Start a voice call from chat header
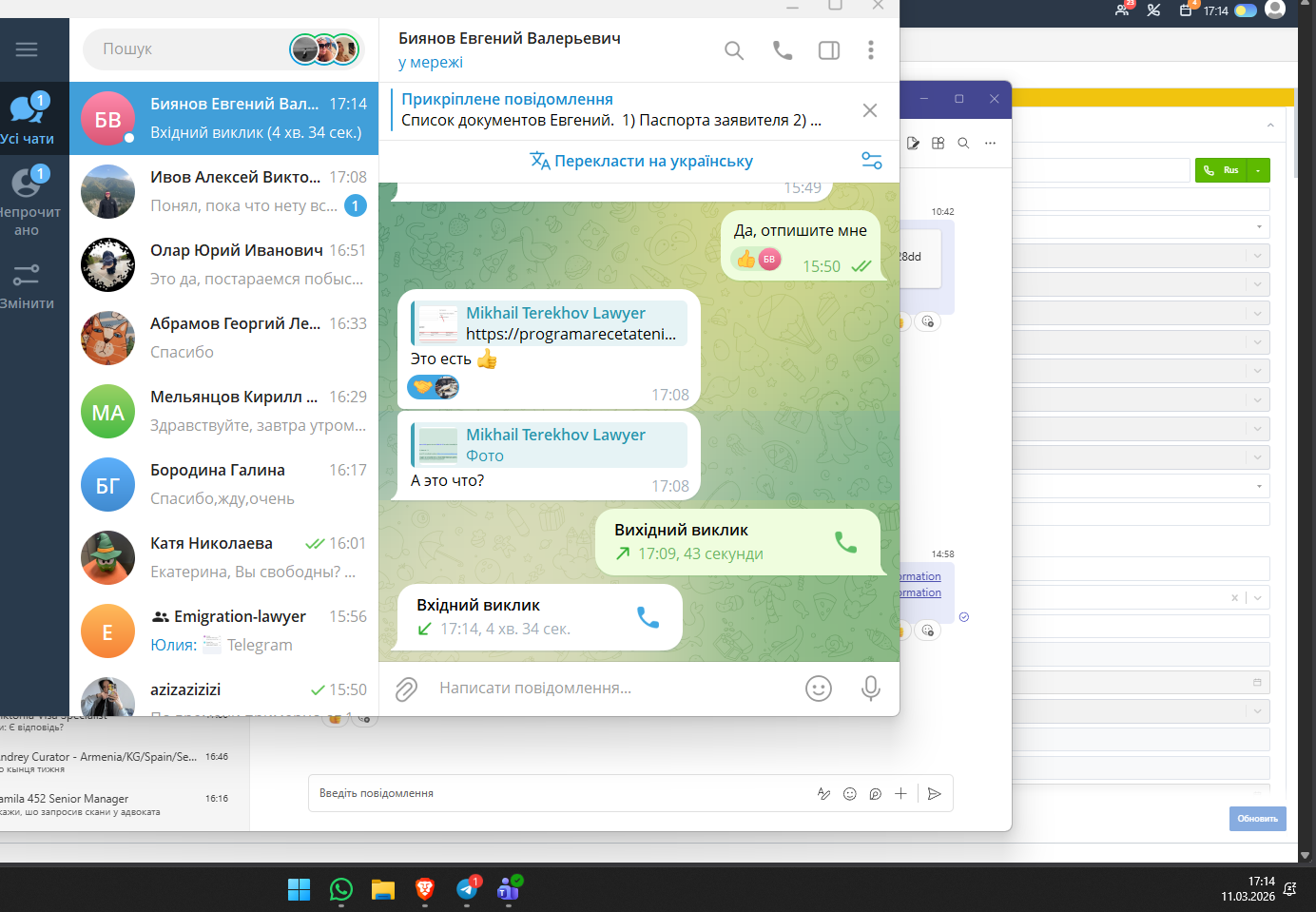Viewport: 1316px width, 912px height. [783, 50]
